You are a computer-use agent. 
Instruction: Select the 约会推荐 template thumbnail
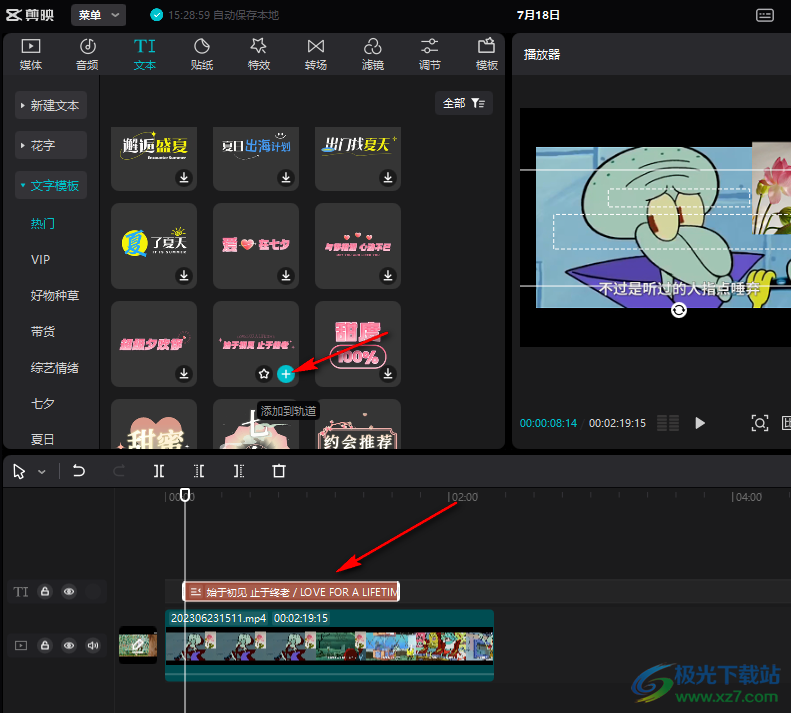(358, 424)
